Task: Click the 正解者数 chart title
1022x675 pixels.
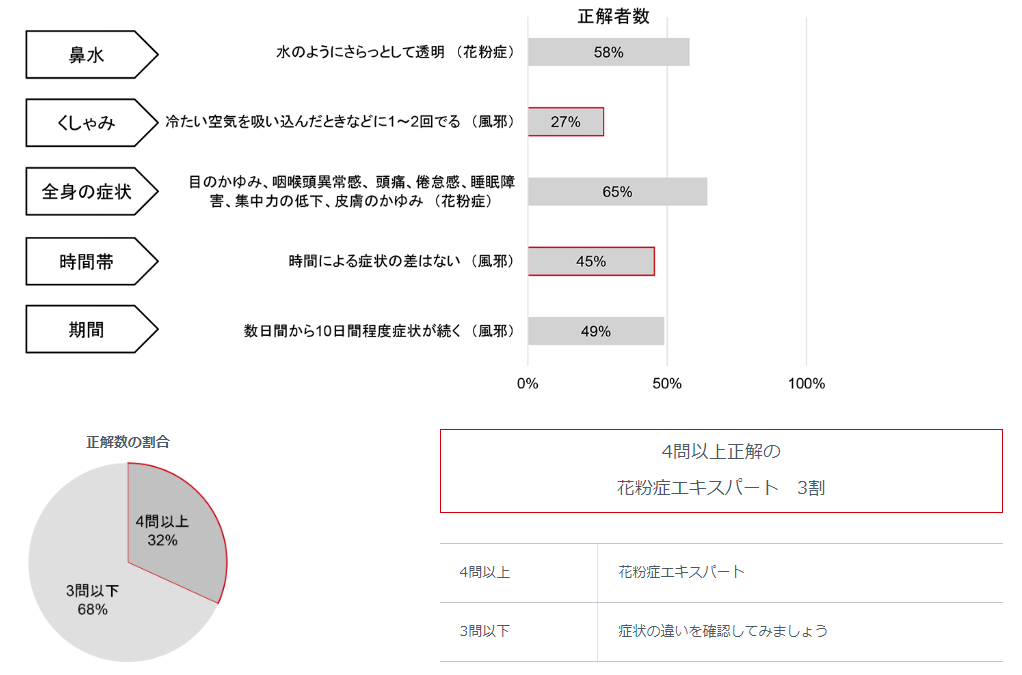Action: click(613, 16)
